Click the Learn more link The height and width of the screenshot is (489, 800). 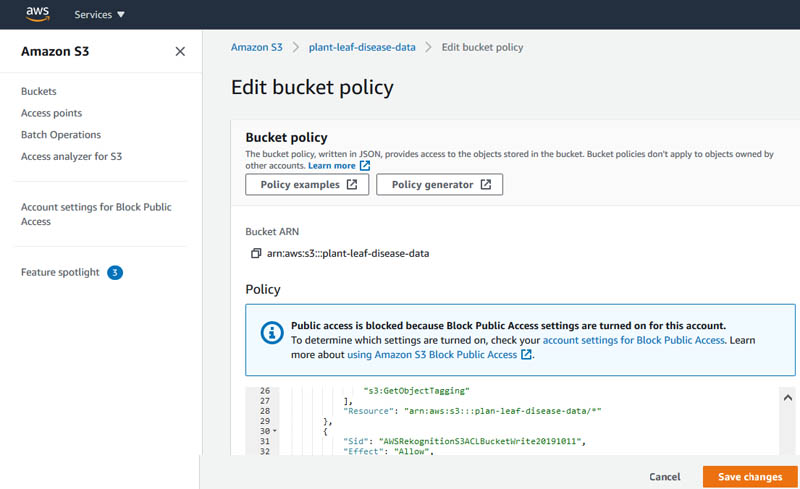tap(332, 166)
